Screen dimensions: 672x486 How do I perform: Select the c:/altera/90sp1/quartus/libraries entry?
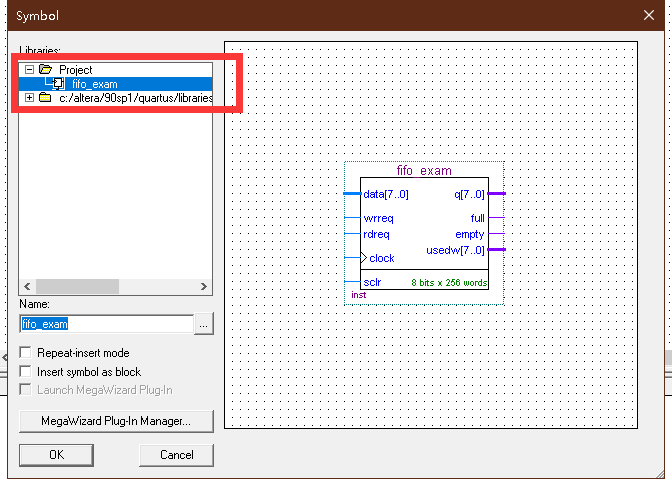[x=135, y=98]
